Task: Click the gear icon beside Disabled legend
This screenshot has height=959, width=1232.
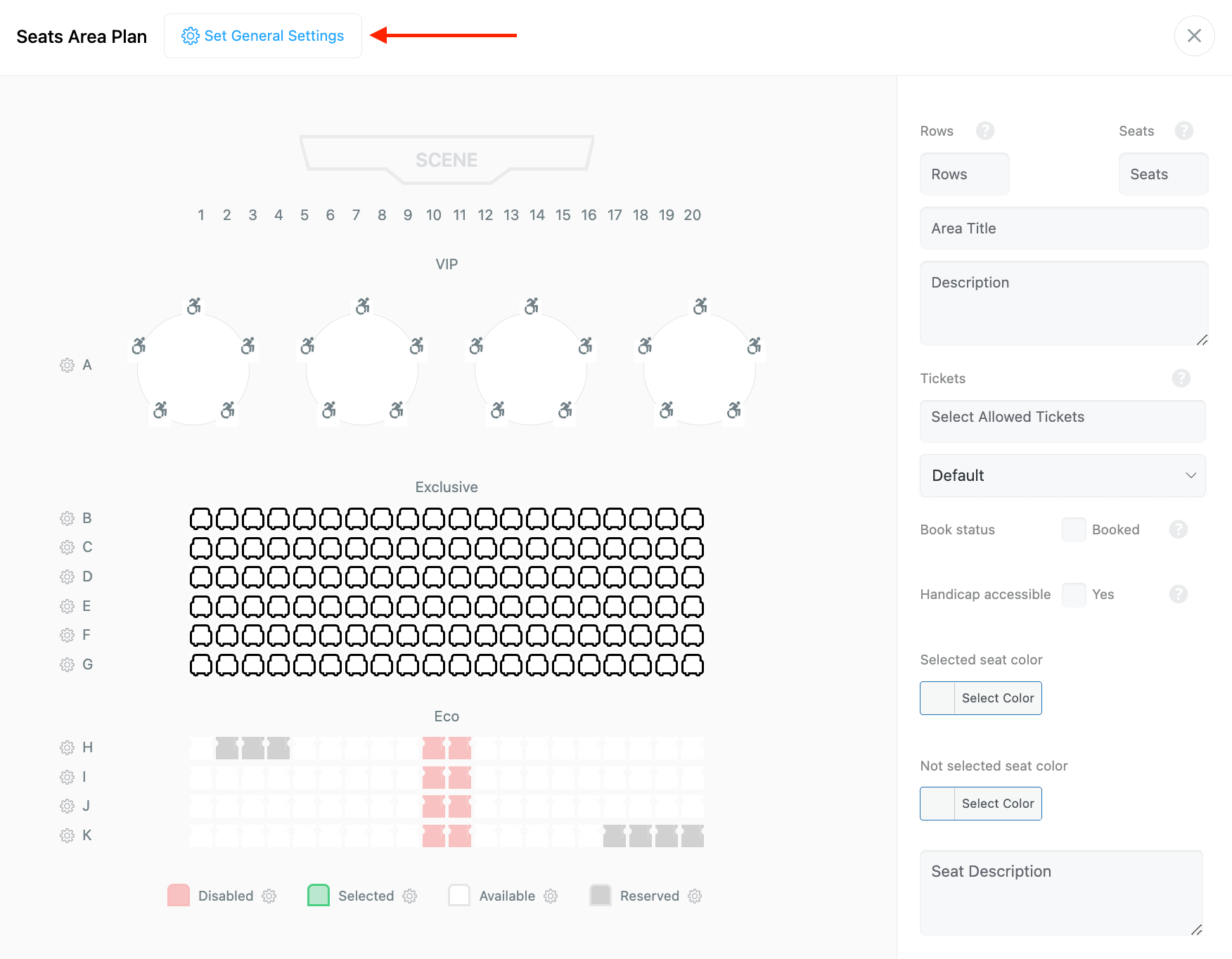Action: 269,896
